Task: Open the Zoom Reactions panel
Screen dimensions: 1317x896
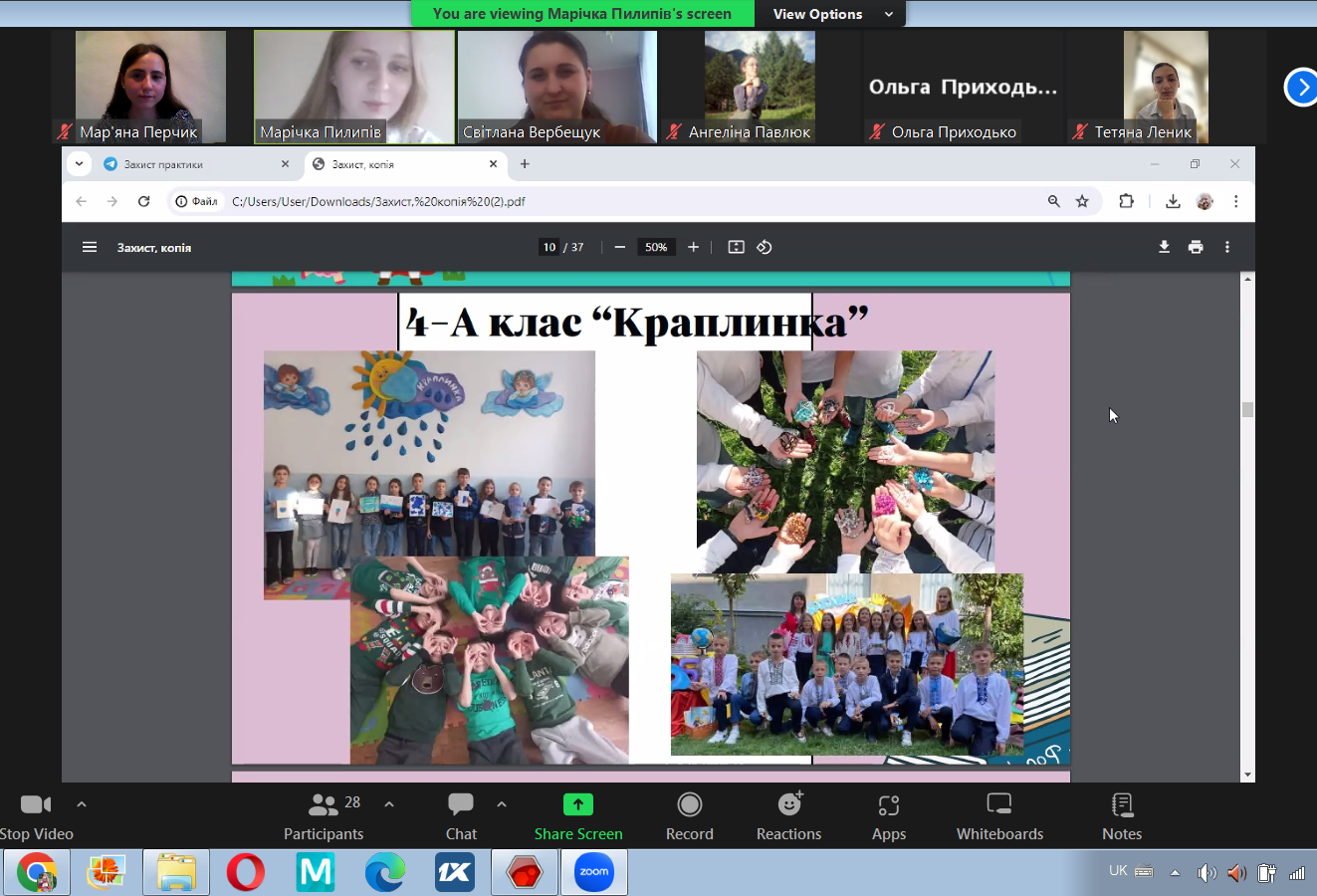Action: [x=788, y=815]
